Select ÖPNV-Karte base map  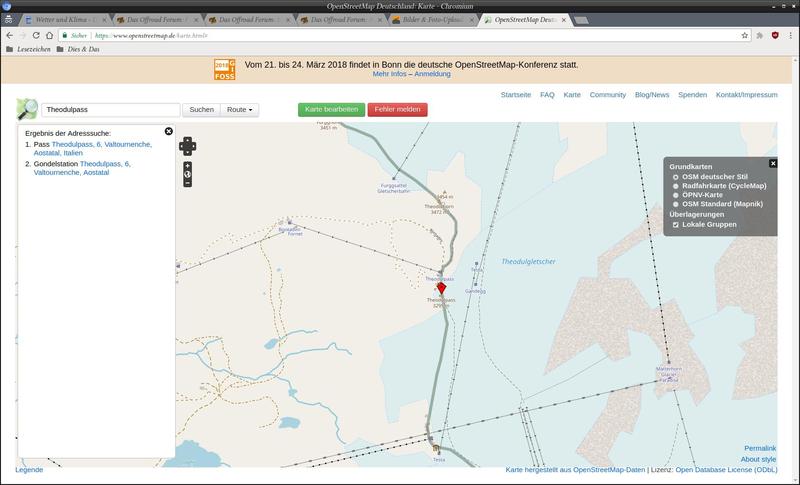[676, 195]
